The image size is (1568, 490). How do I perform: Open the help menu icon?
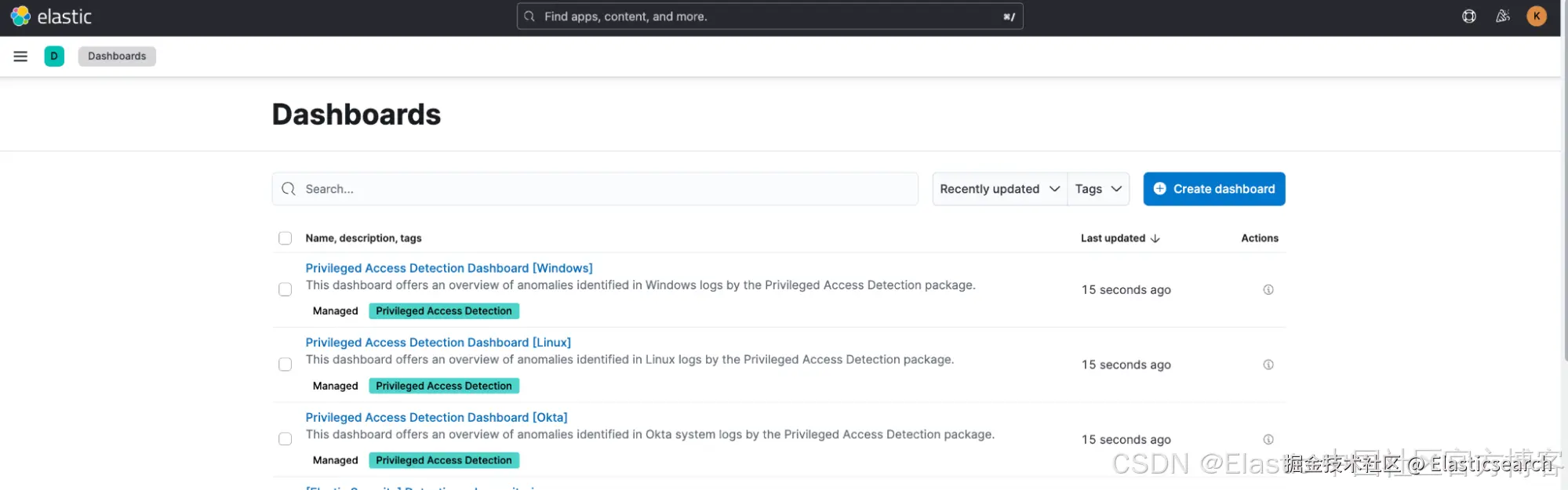pyautogui.click(x=1469, y=16)
